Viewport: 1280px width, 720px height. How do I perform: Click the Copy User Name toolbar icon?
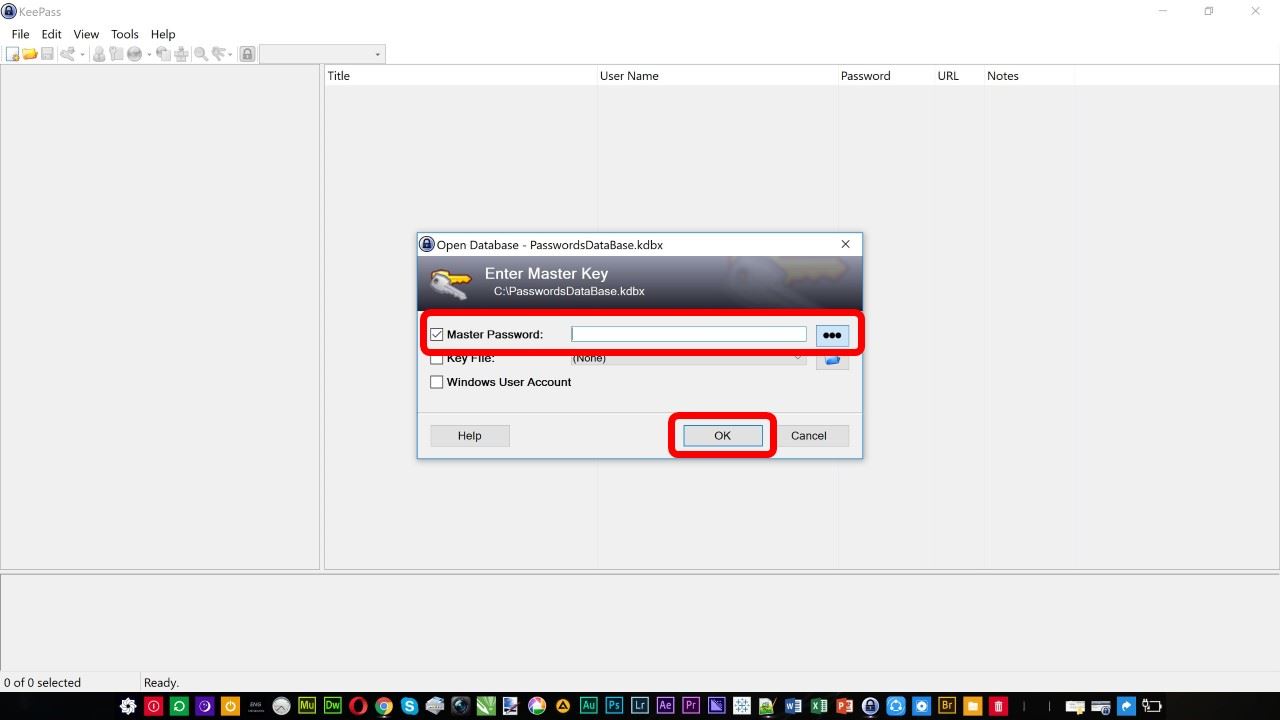click(x=99, y=54)
